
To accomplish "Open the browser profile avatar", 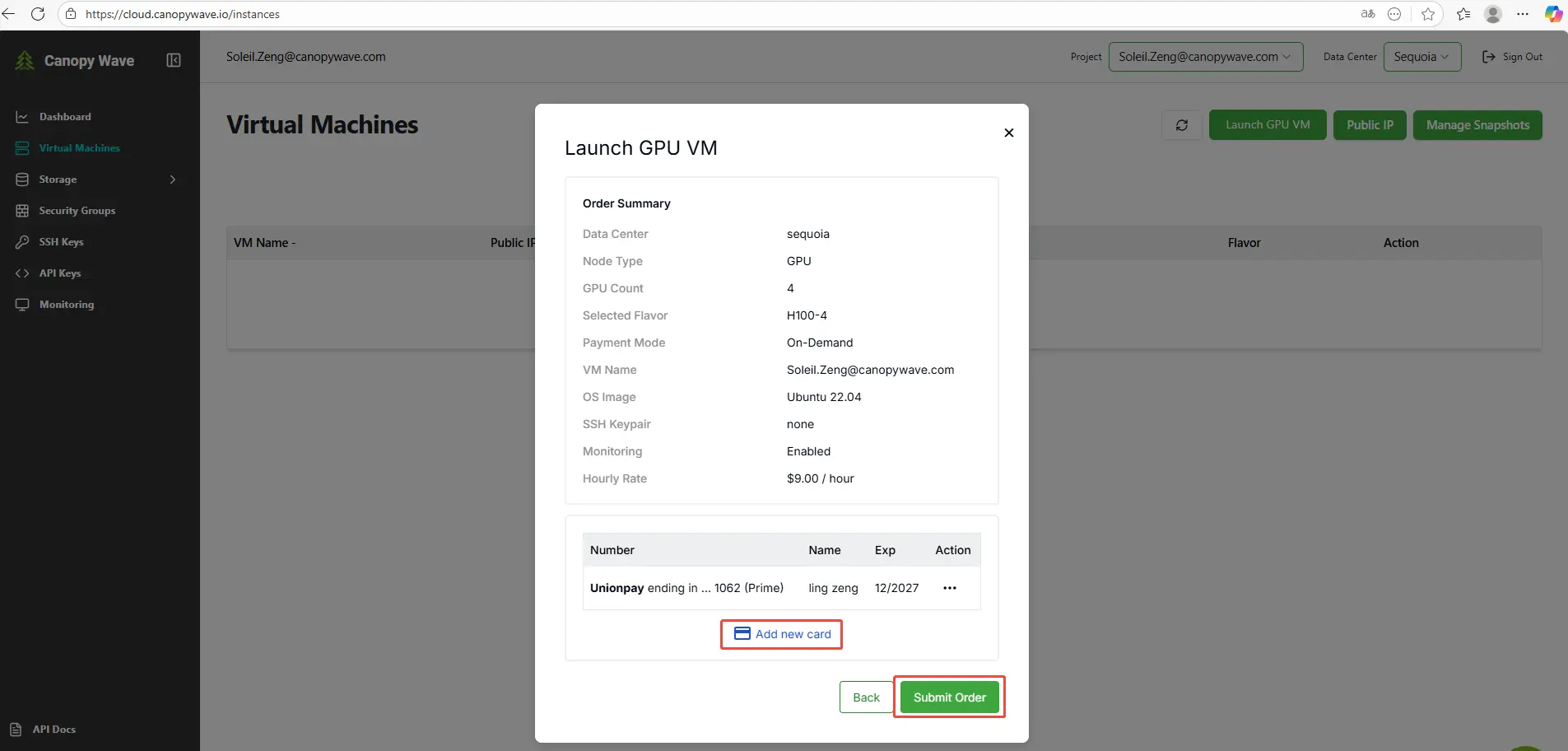I will click(x=1493, y=14).
